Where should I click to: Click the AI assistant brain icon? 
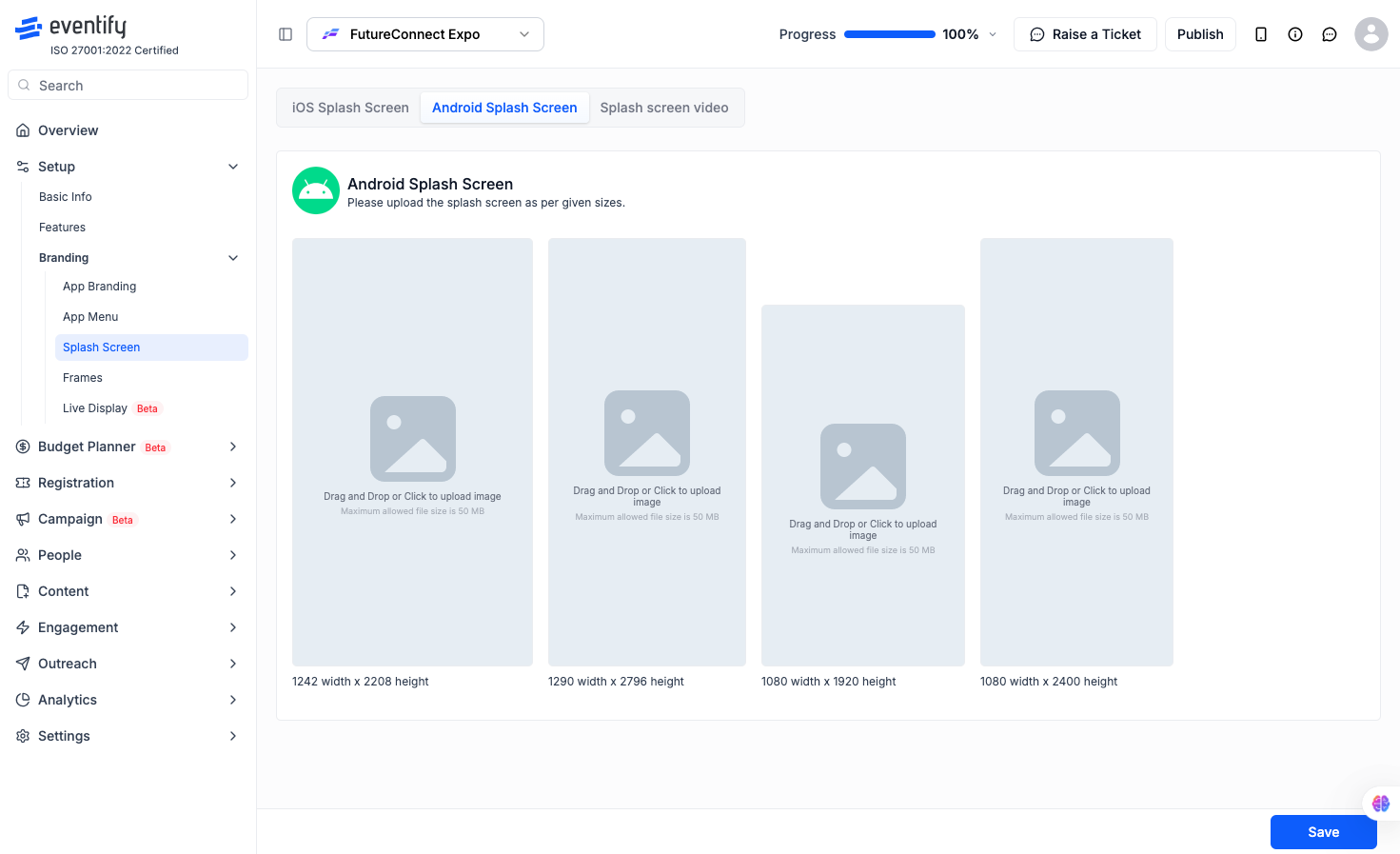(x=1381, y=804)
